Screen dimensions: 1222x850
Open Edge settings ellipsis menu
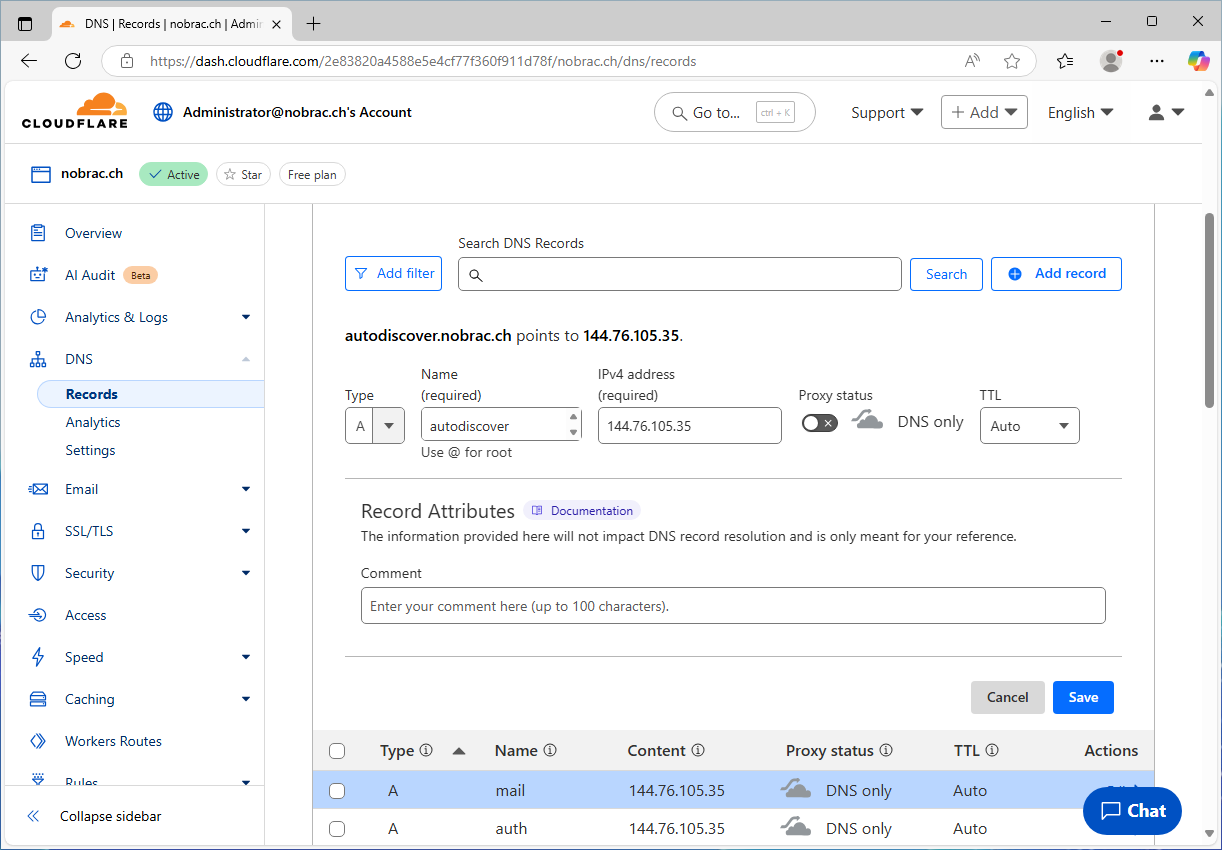(1157, 61)
